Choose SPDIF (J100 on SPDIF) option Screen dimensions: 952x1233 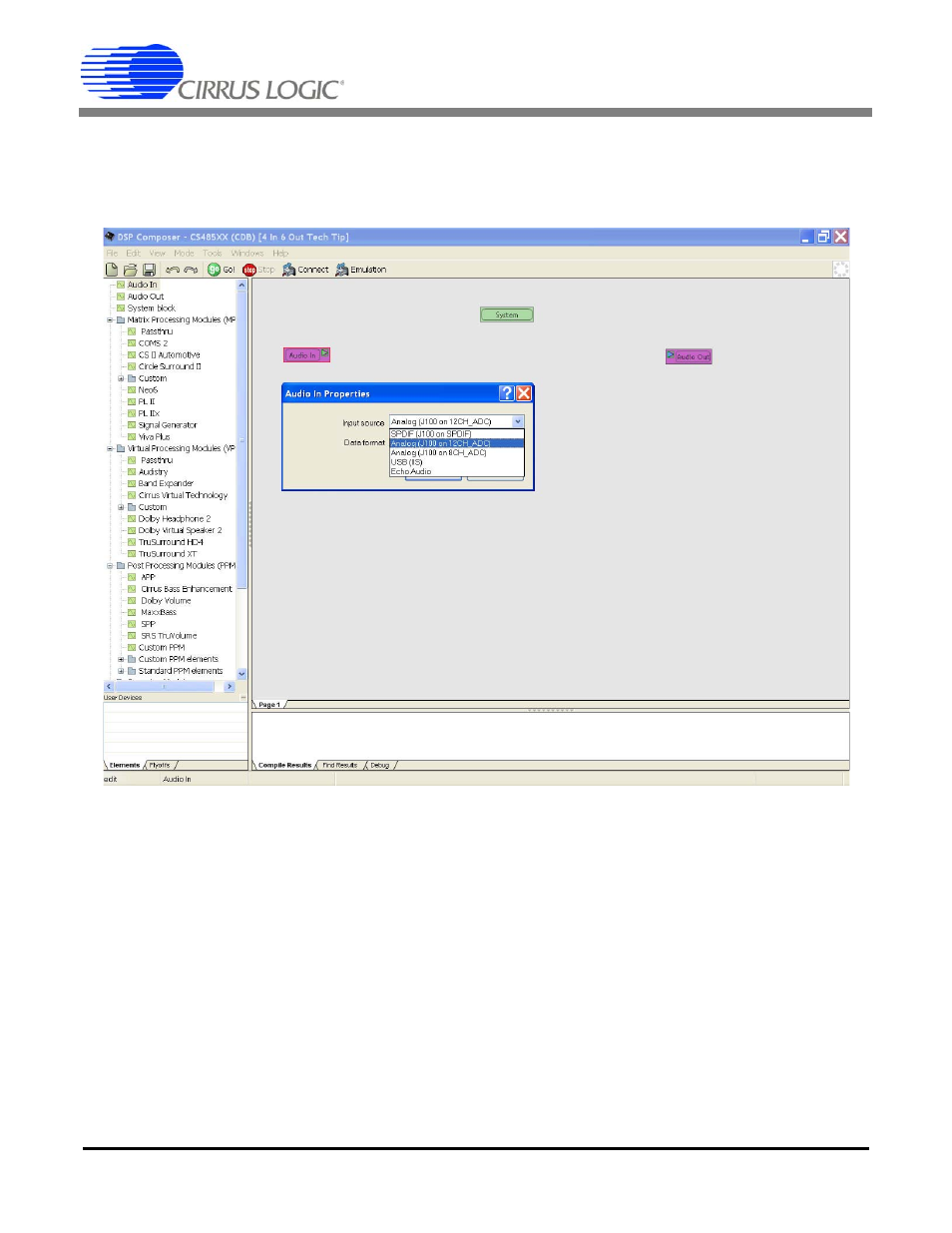(456, 434)
